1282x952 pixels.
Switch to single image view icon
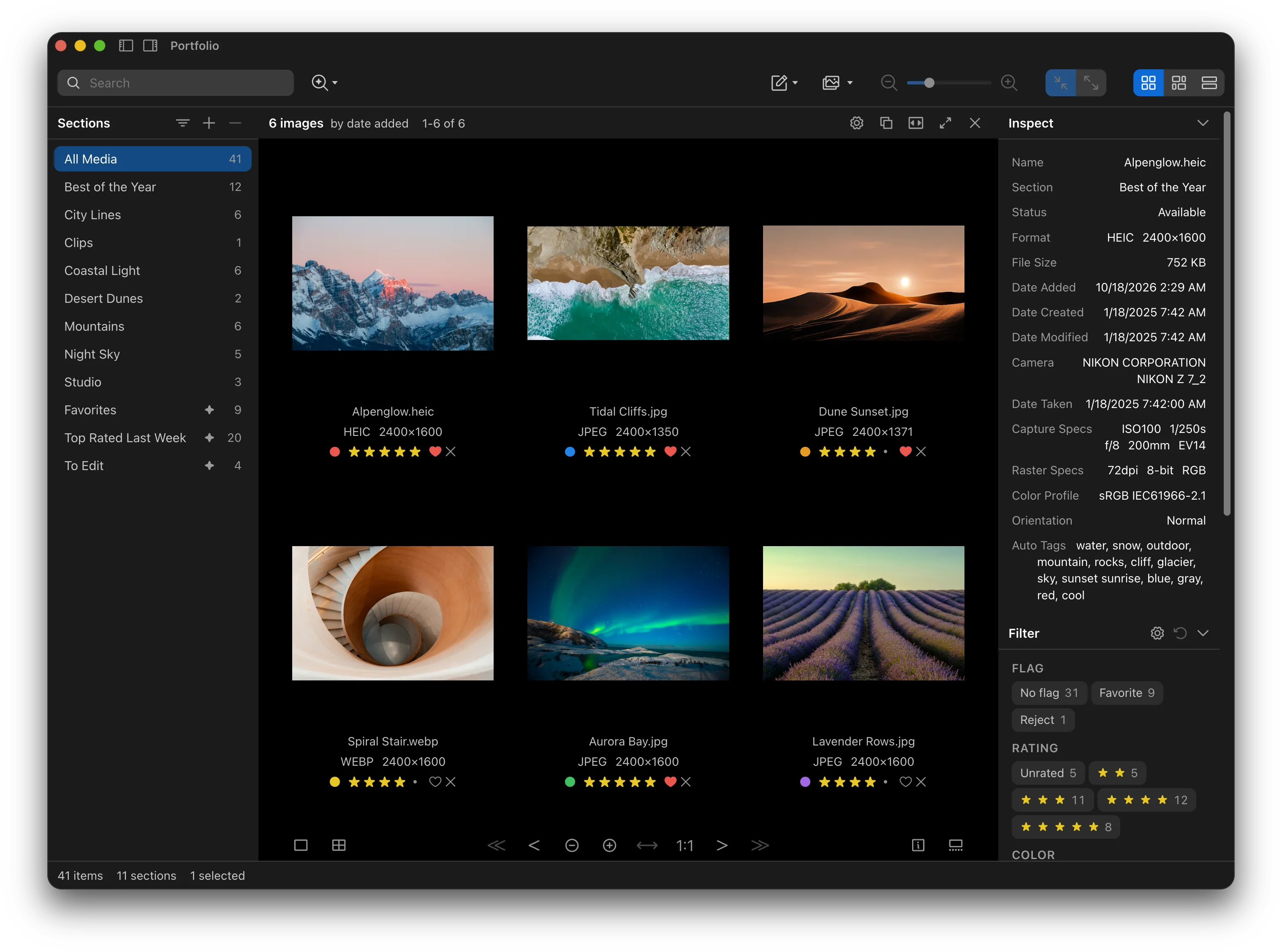click(x=301, y=845)
